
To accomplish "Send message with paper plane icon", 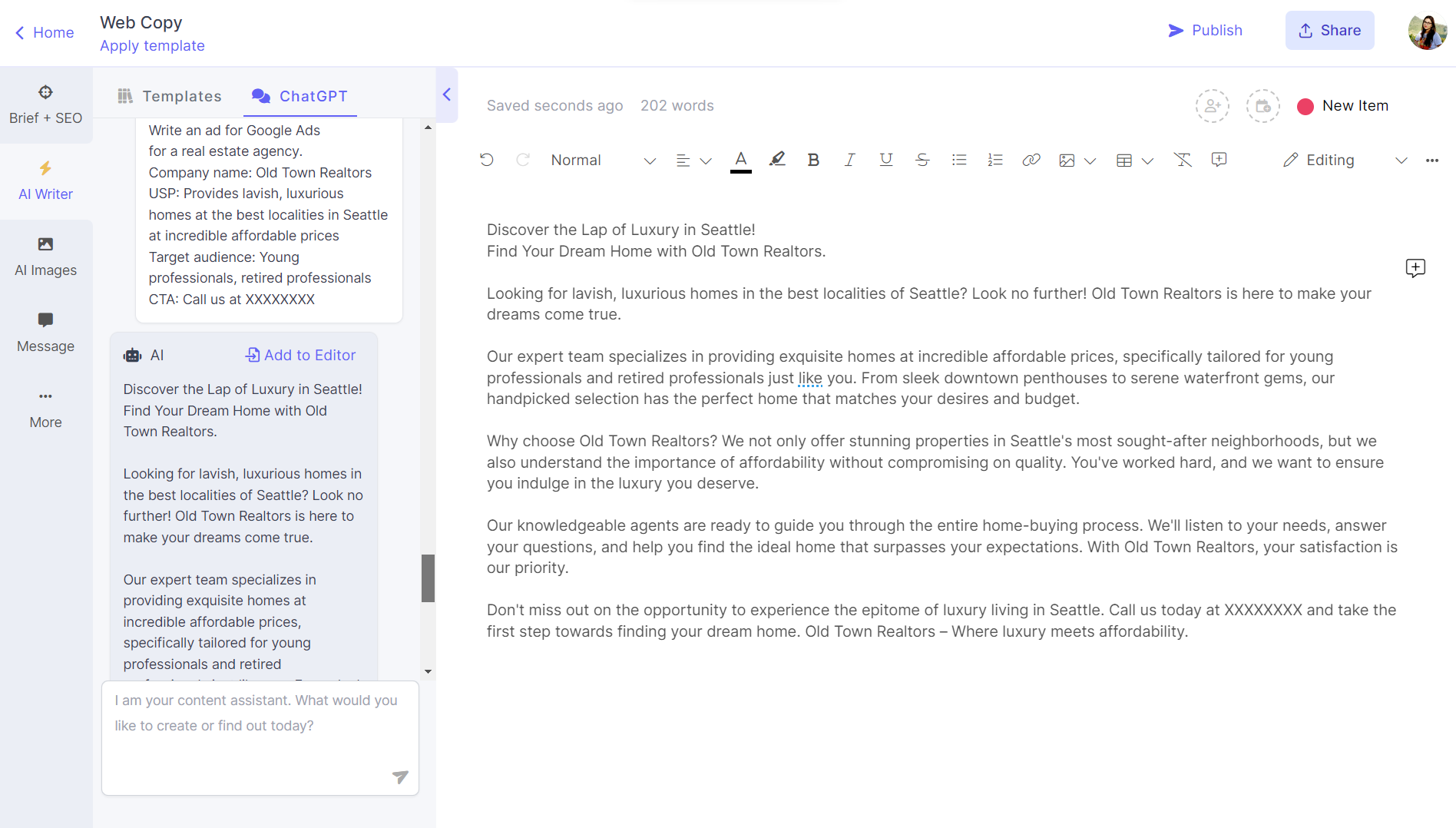I will click(400, 777).
